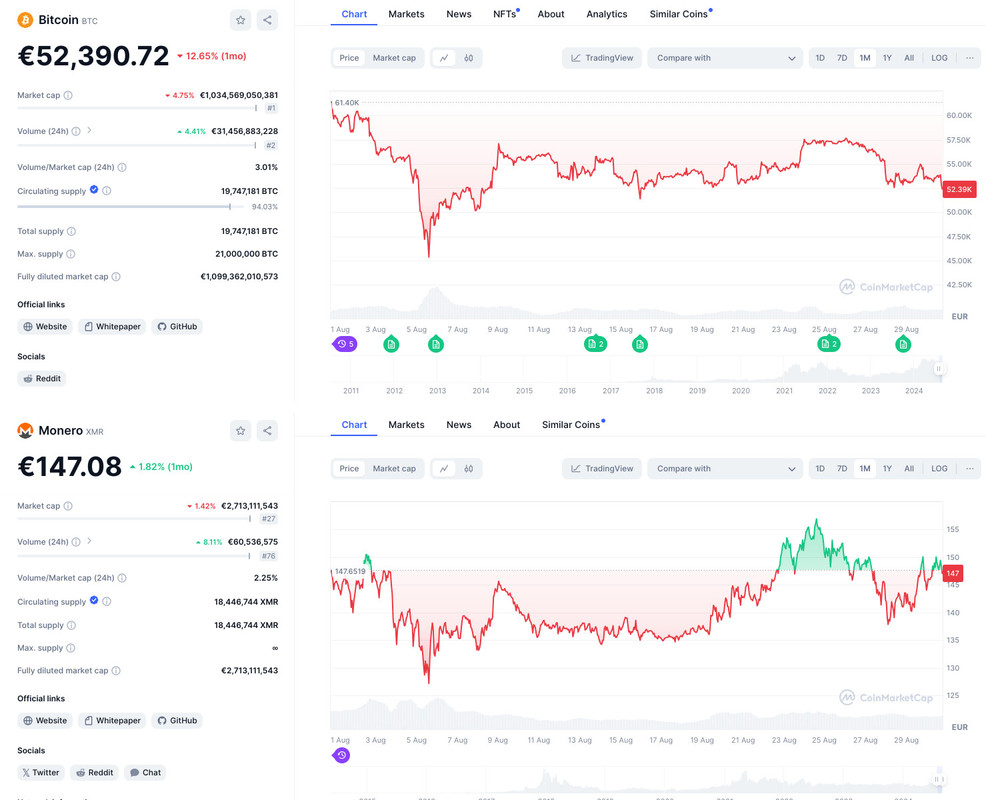Select candlestick chart type on Monero chart
The height and width of the screenshot is (800, 986).
click(468, 469)
